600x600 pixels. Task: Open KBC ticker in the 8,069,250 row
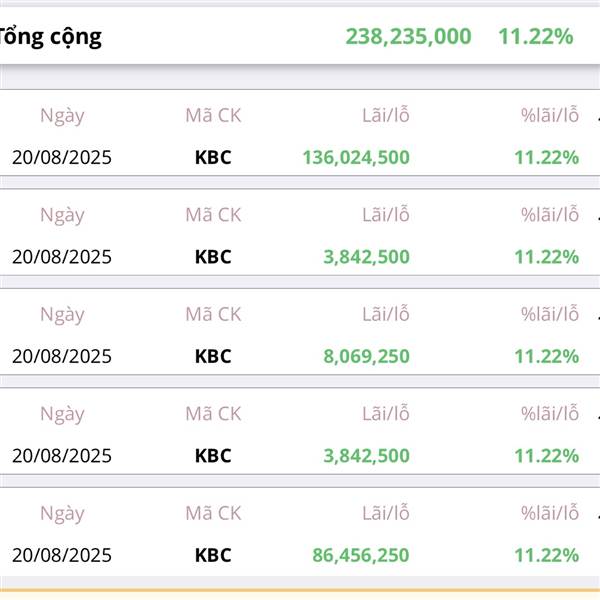click(x=213, y=356)
